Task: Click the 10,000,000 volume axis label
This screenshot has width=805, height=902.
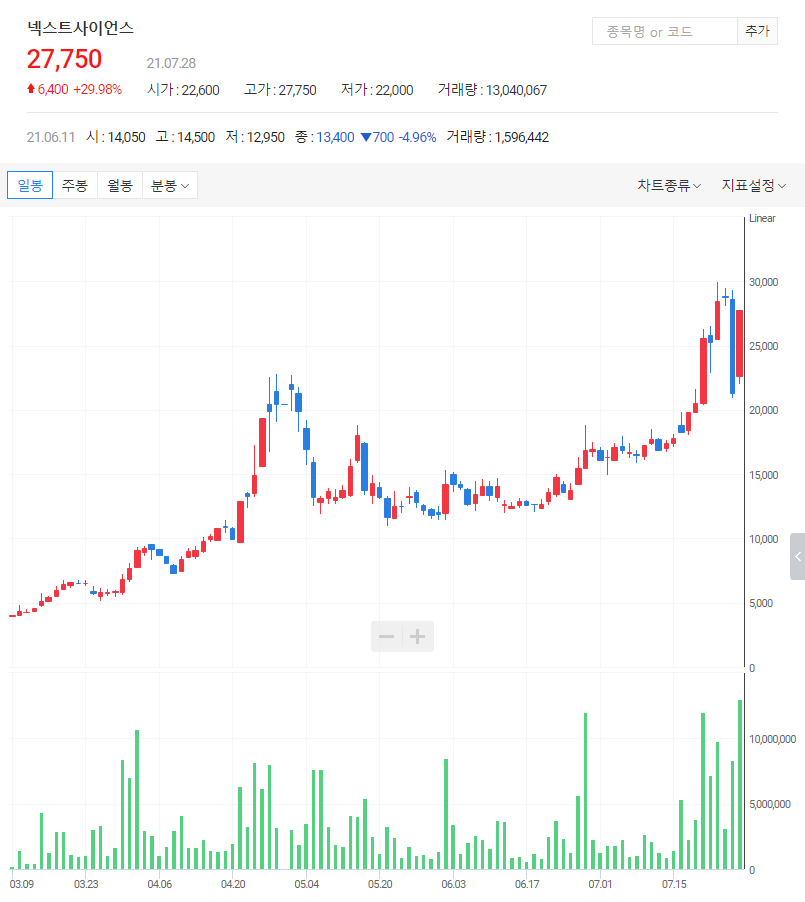Action: (772, 739)
